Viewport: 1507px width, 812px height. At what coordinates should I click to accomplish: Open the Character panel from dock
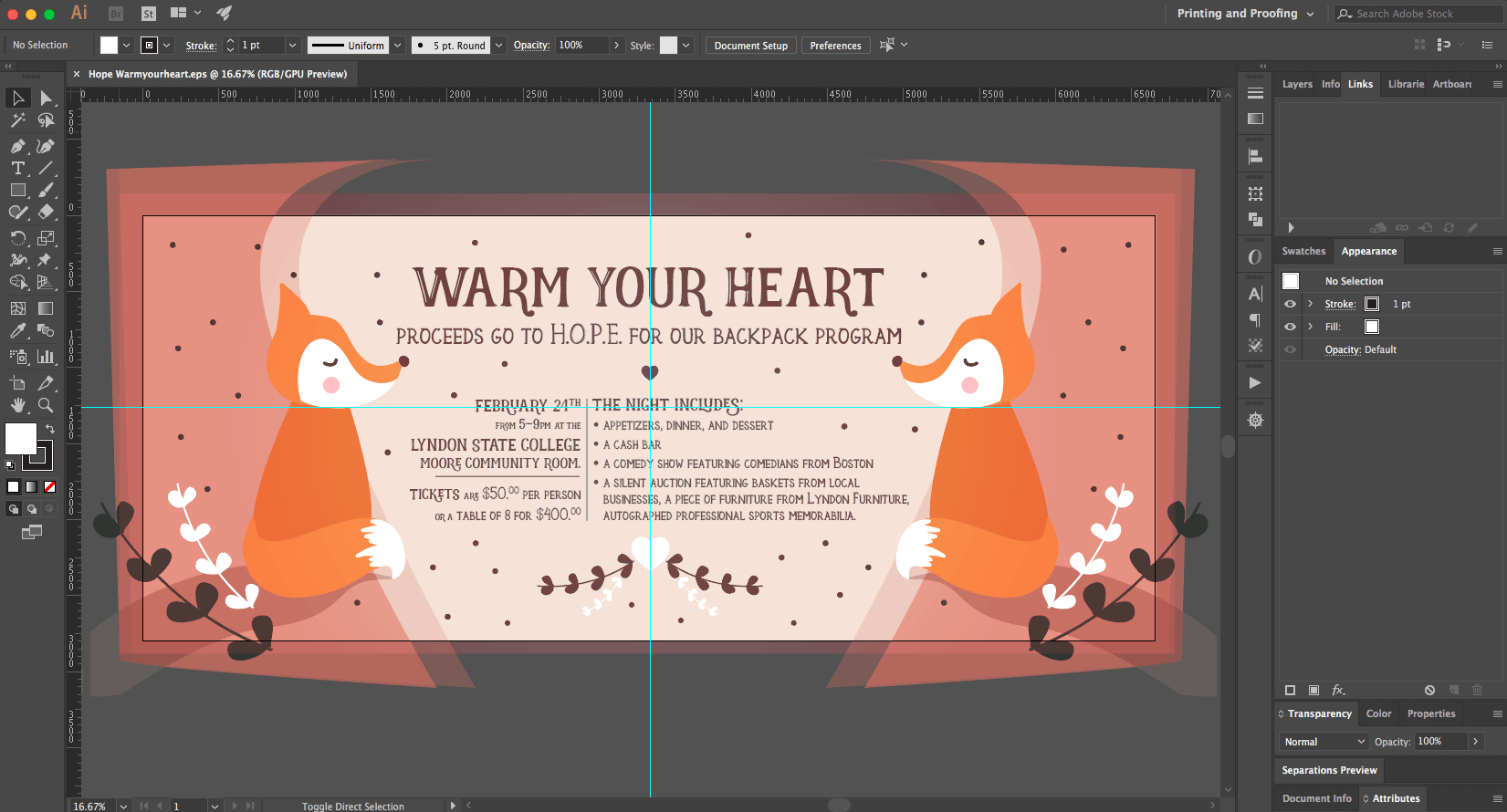pyautogui.click(x=1255, y=294)
